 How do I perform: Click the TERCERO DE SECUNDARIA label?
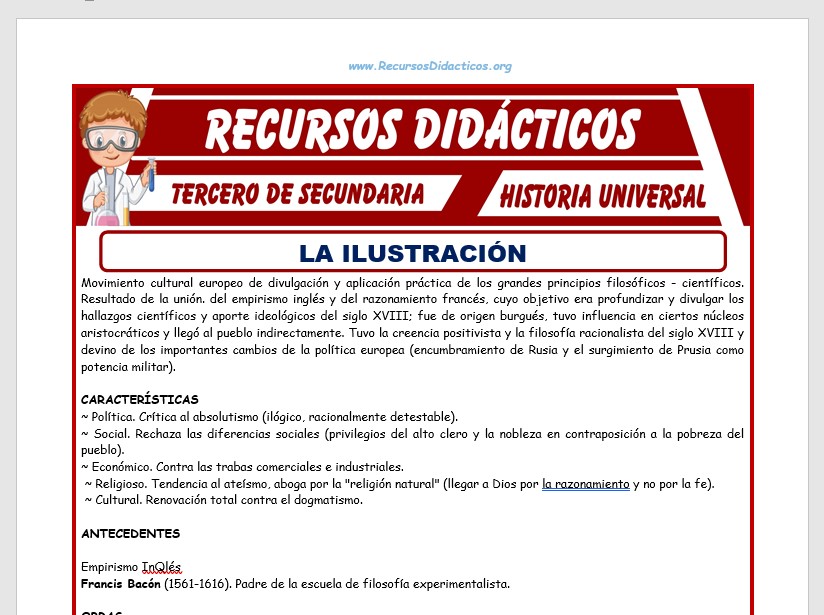pyautogui.click(x=297, y=194)
